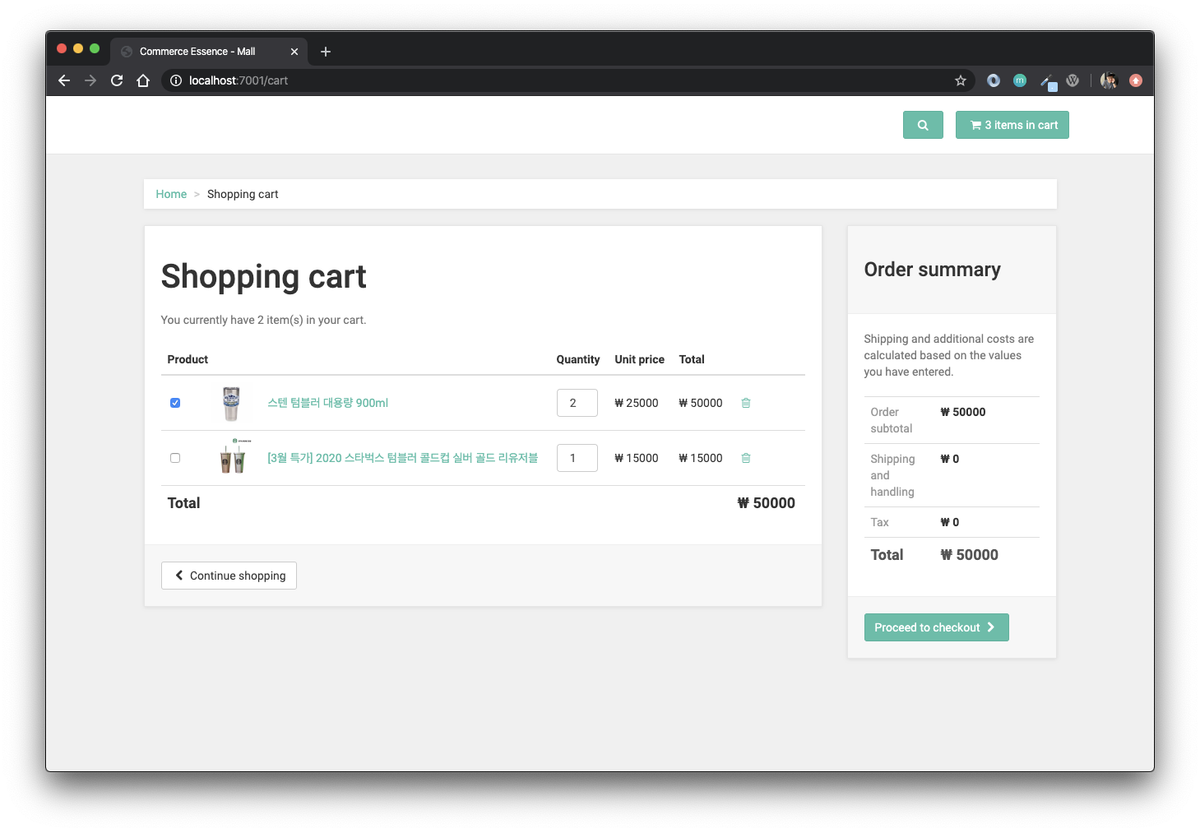Open a new browser tab
1200x832 pixels.
coord(325,51)
